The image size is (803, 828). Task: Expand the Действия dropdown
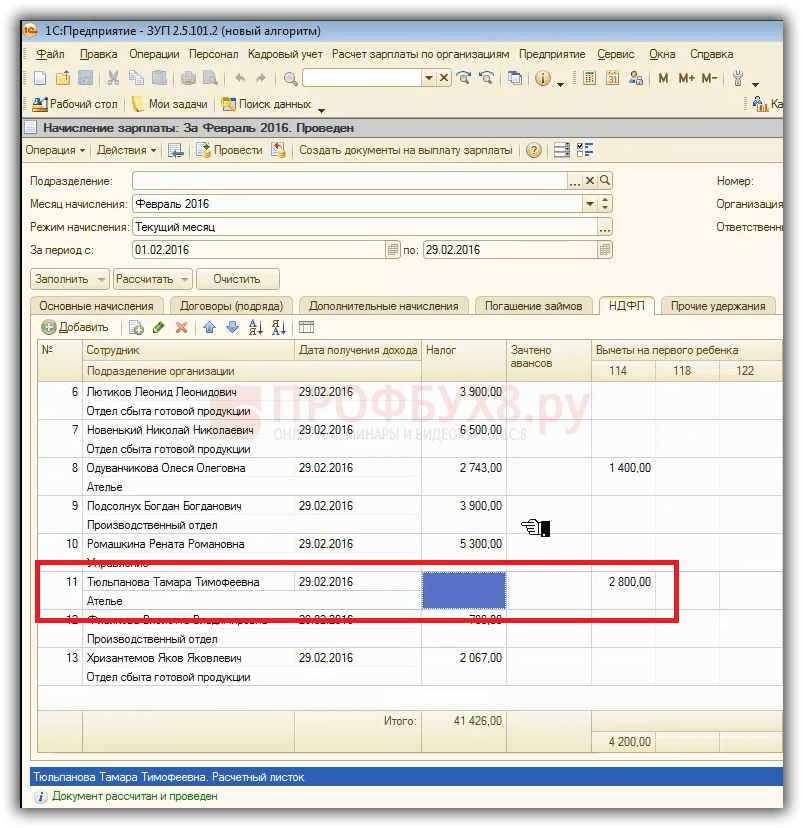tap(126, 150)
